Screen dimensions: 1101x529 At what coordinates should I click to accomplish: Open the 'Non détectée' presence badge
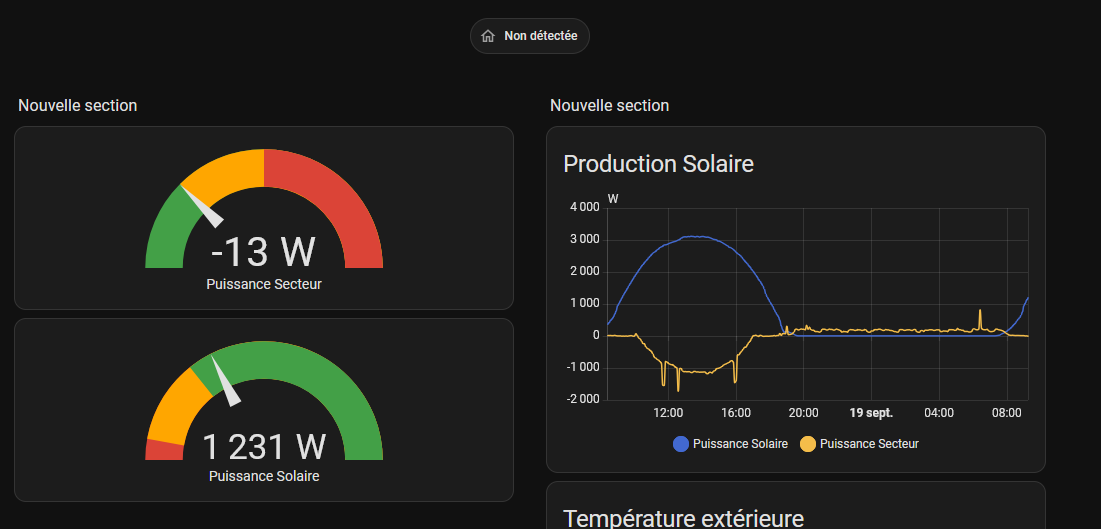pos(529,36)
